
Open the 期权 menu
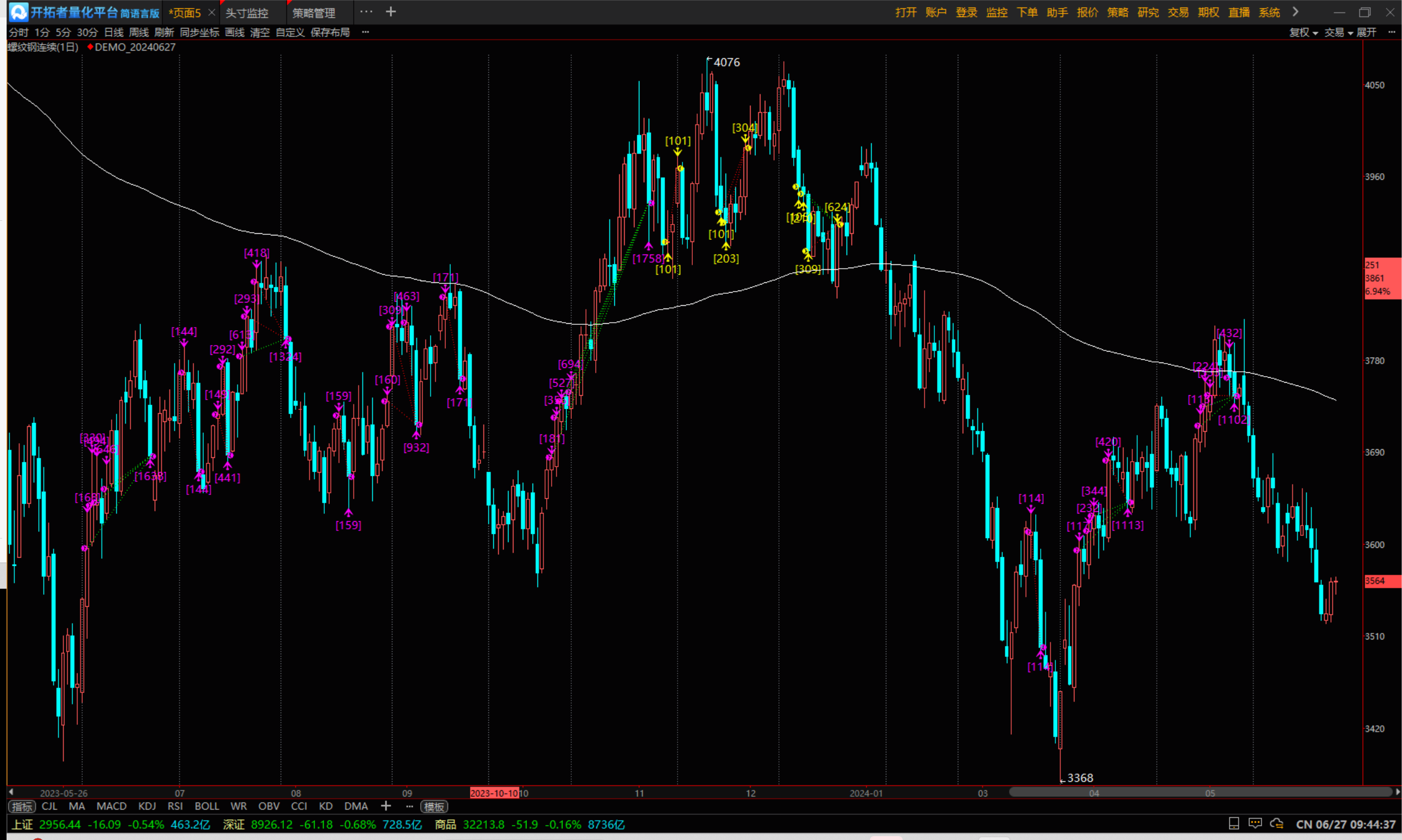pos(1208,12)
